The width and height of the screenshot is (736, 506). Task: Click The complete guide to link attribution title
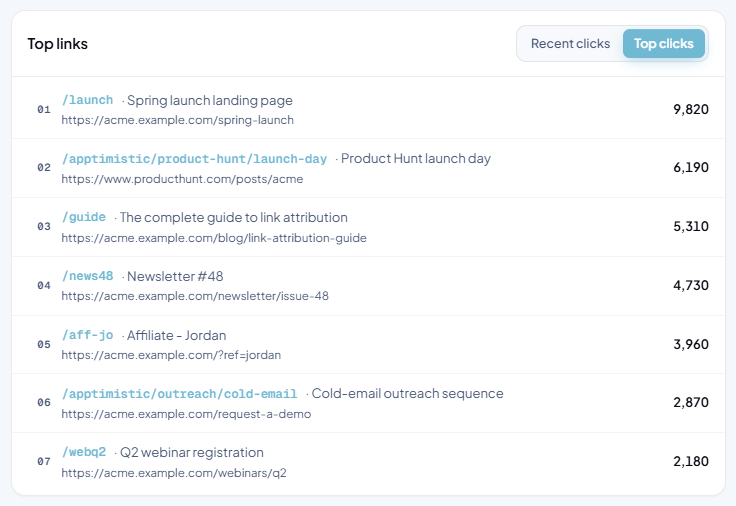tap(234, 217)
